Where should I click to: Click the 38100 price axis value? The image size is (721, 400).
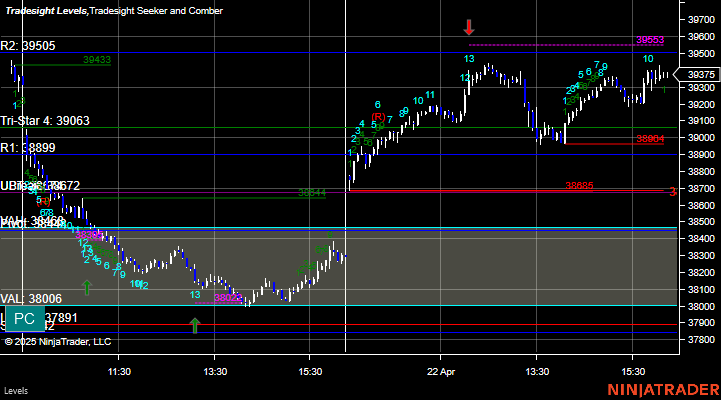(x=701, y=290)
